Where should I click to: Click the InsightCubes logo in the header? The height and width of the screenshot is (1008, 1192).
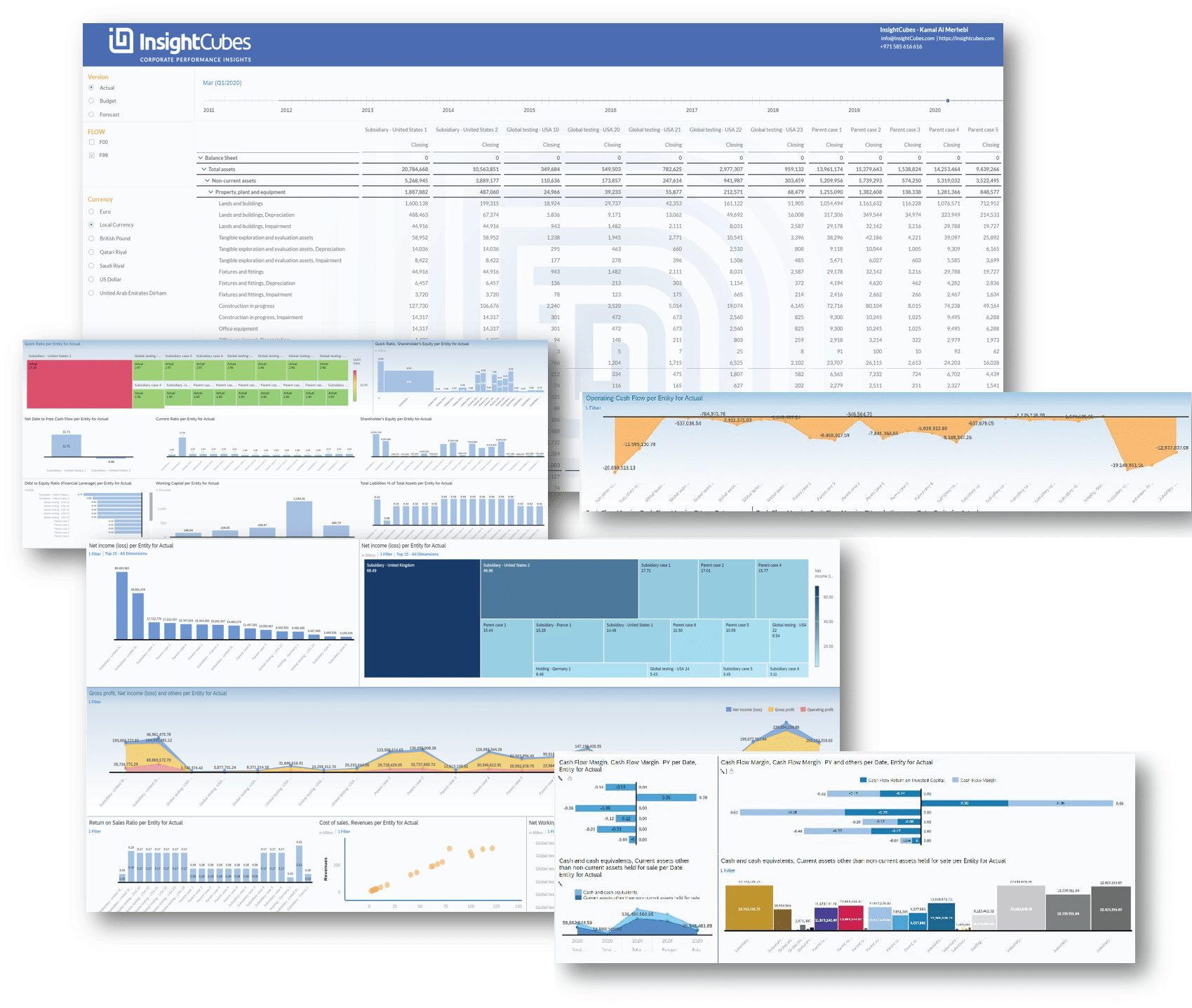(180, 44)
